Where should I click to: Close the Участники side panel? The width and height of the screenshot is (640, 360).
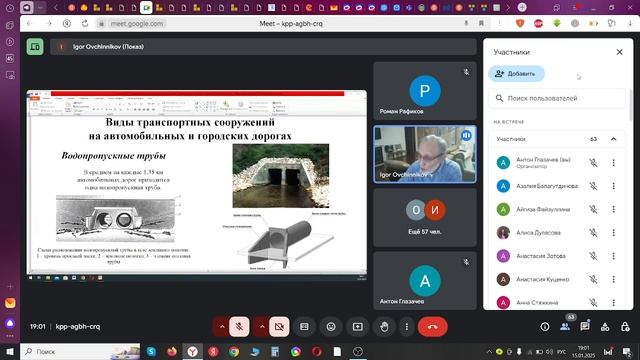pos(620,52)
